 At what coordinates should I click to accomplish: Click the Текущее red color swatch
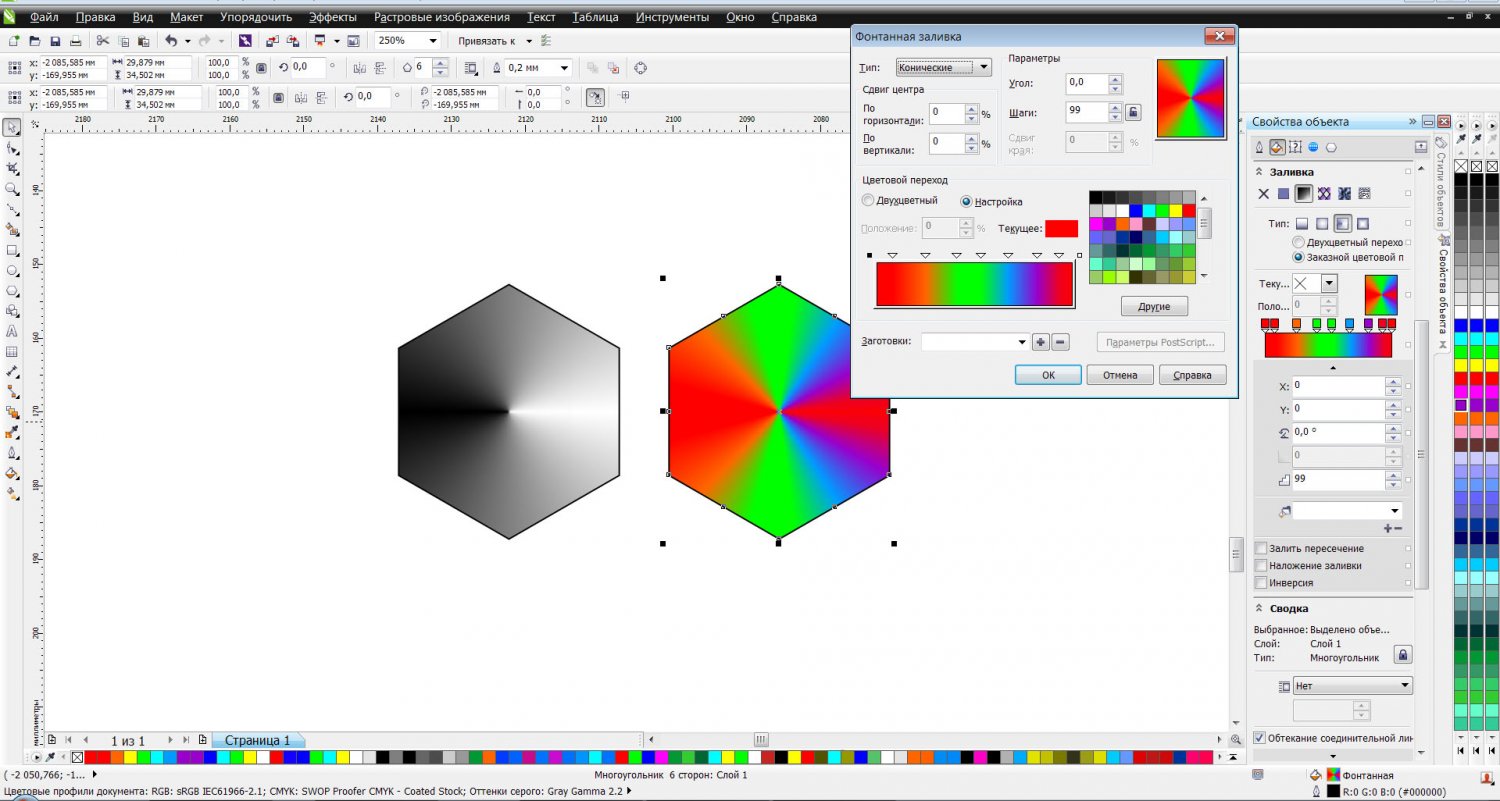(x=1061, y=229)
